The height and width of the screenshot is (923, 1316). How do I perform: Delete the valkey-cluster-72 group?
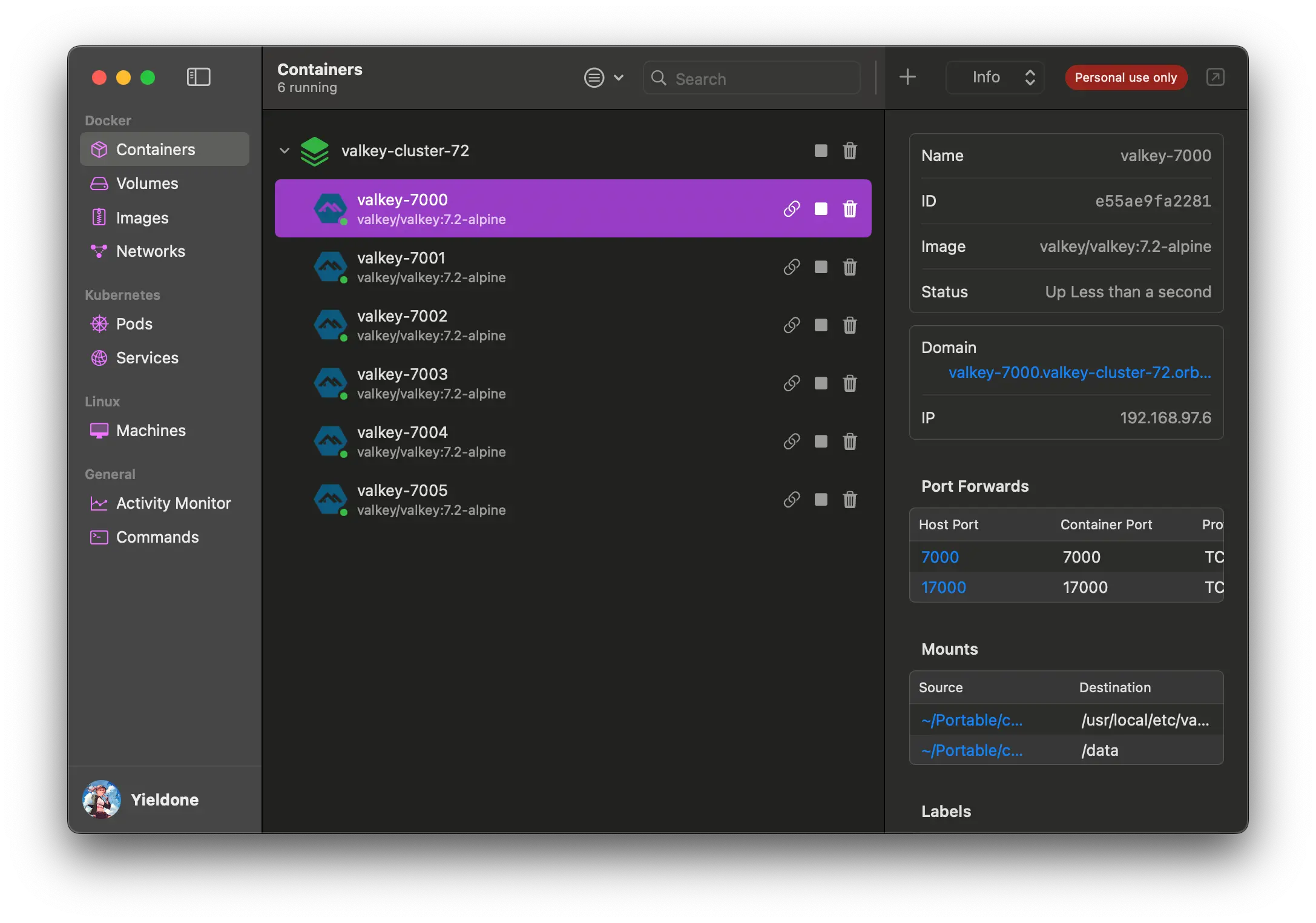point(850,151)
